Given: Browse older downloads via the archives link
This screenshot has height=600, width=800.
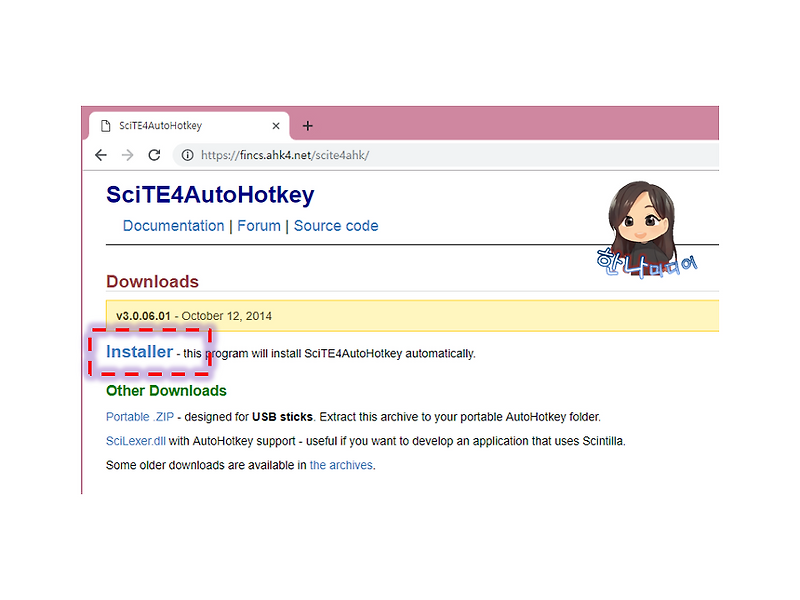Looking at the screenshot, I should click(x=341, y=464).
